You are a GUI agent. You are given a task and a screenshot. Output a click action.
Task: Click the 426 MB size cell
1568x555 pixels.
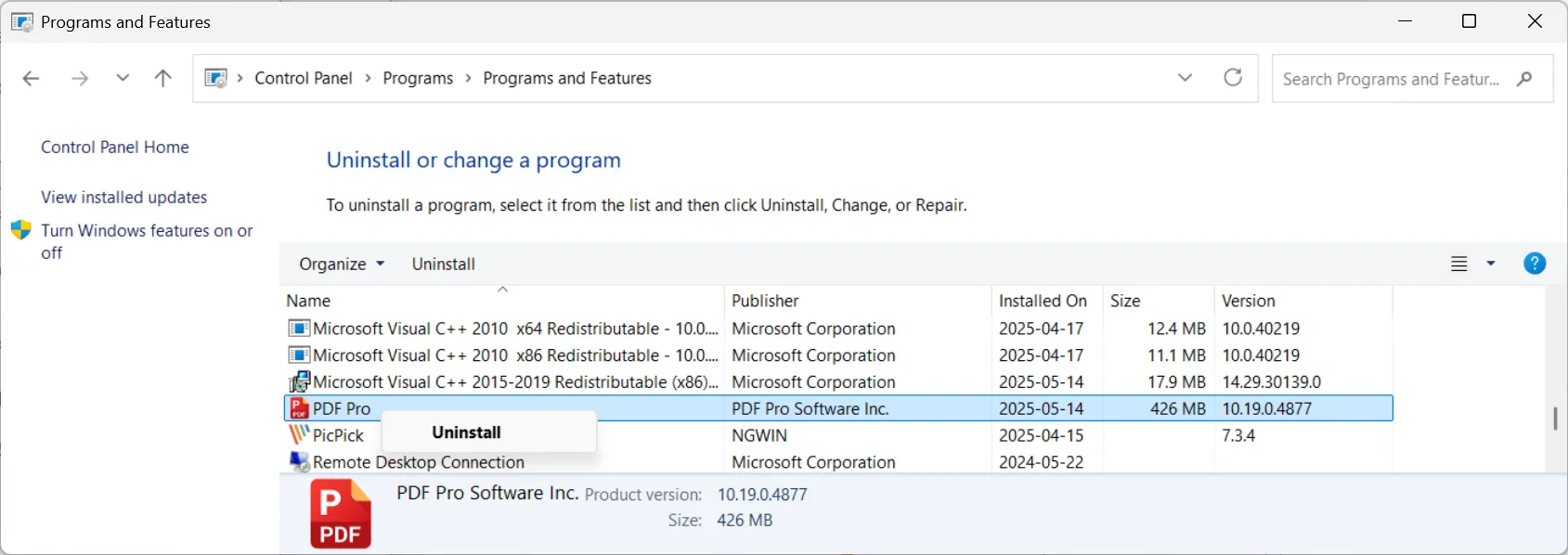click(1178, 408)
